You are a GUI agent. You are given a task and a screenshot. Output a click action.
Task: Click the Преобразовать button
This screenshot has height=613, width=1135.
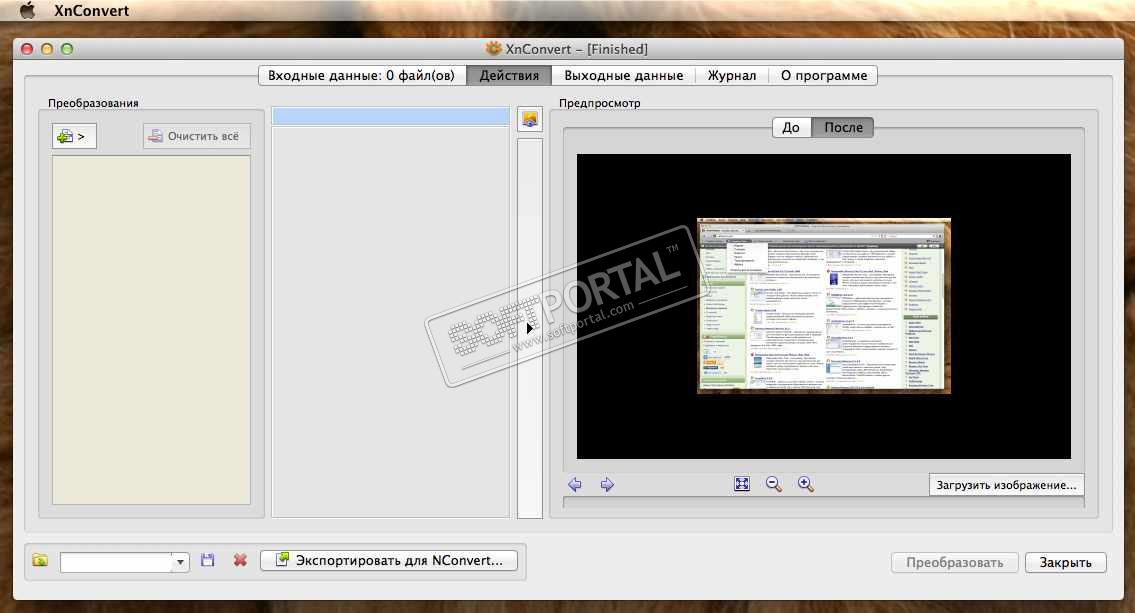pyautogui.click(x=955, y=562)
